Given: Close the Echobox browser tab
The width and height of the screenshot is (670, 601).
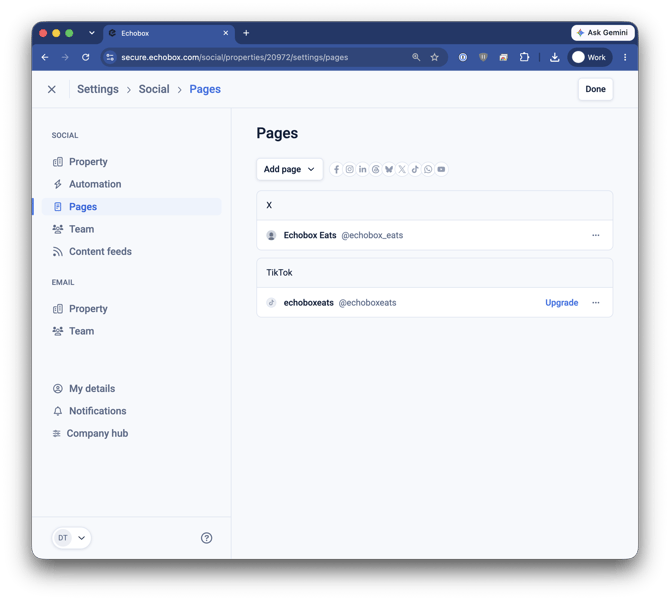Looking at the screenshot, I should [226, 33].
